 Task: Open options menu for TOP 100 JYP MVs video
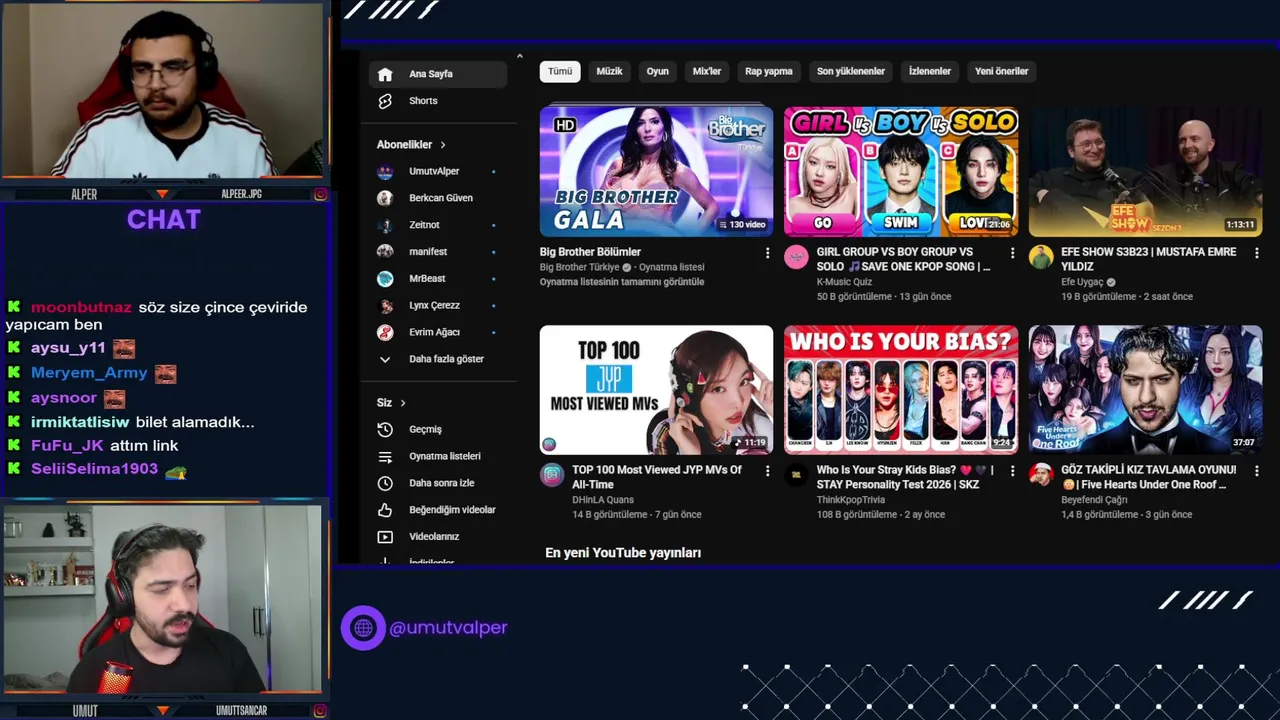tap(767, 471)
